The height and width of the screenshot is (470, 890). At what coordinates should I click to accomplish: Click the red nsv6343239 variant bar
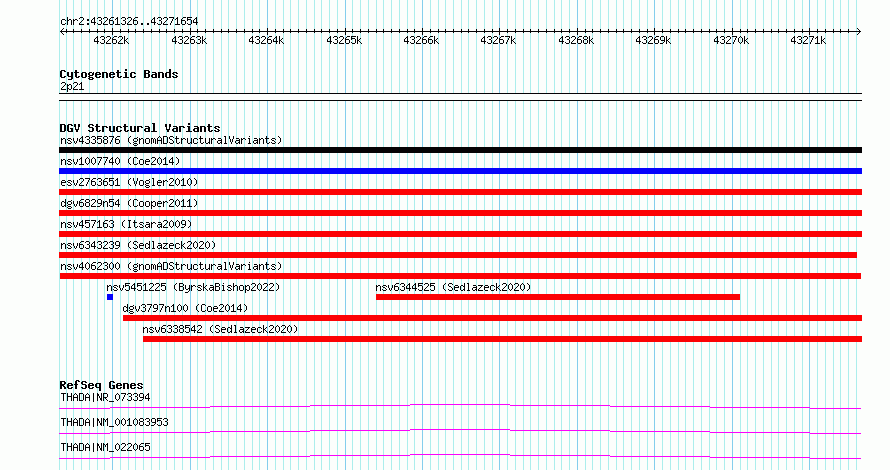click(x=458, y=255)
